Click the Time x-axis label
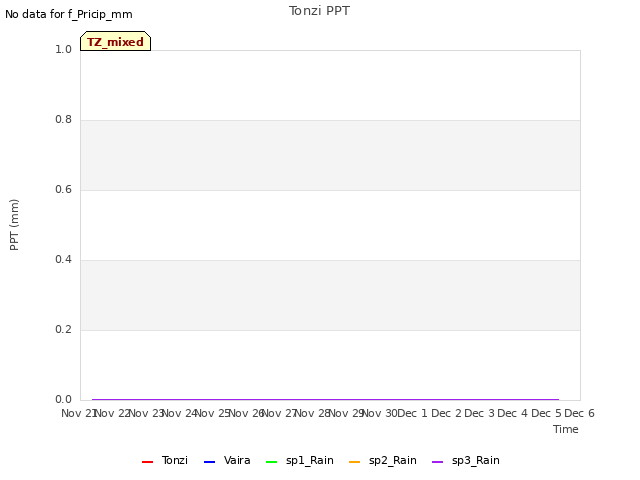The height and width of the screenshot is (480, 640). point(566,429)
